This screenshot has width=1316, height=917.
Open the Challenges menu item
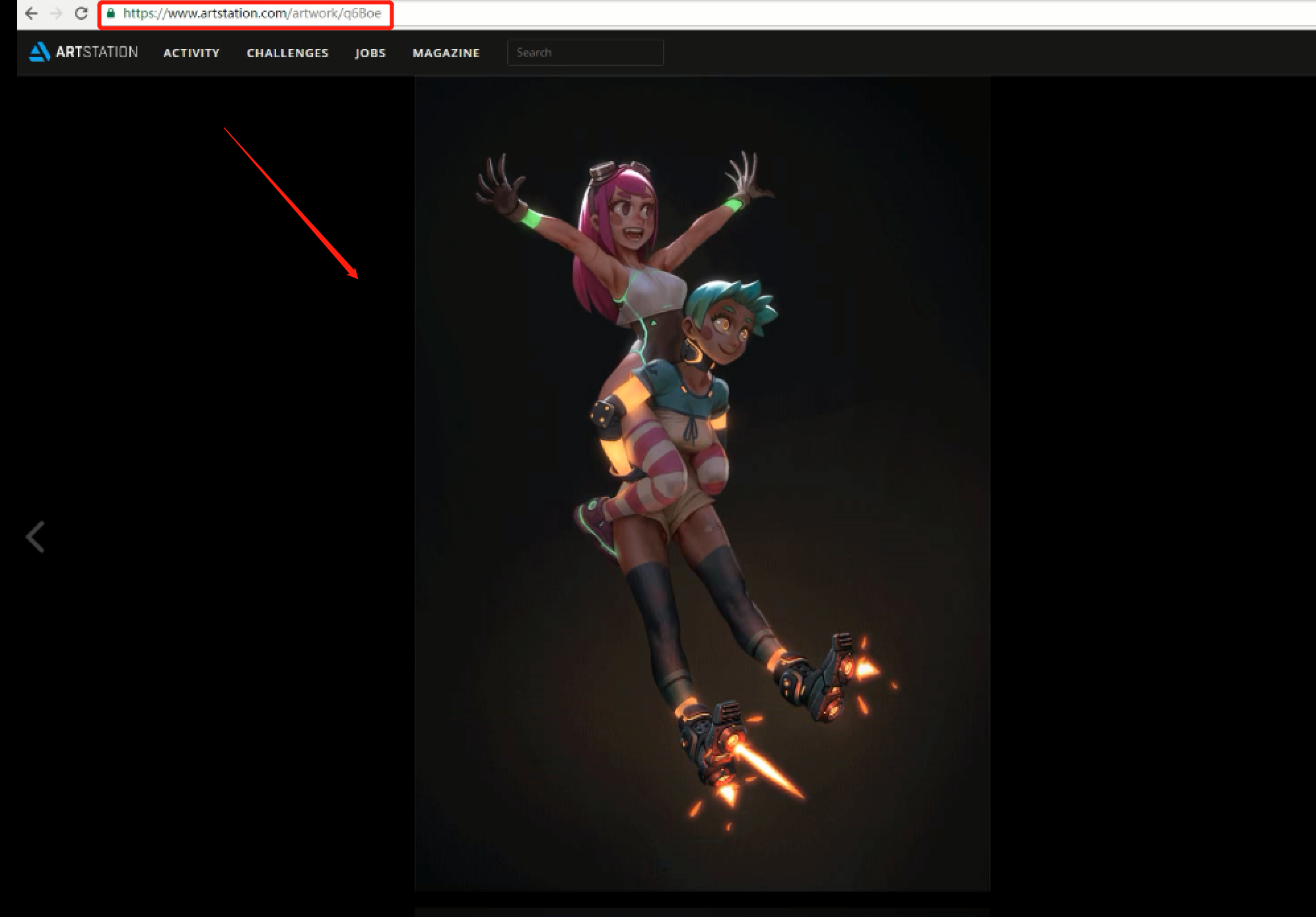pos(287,53)
